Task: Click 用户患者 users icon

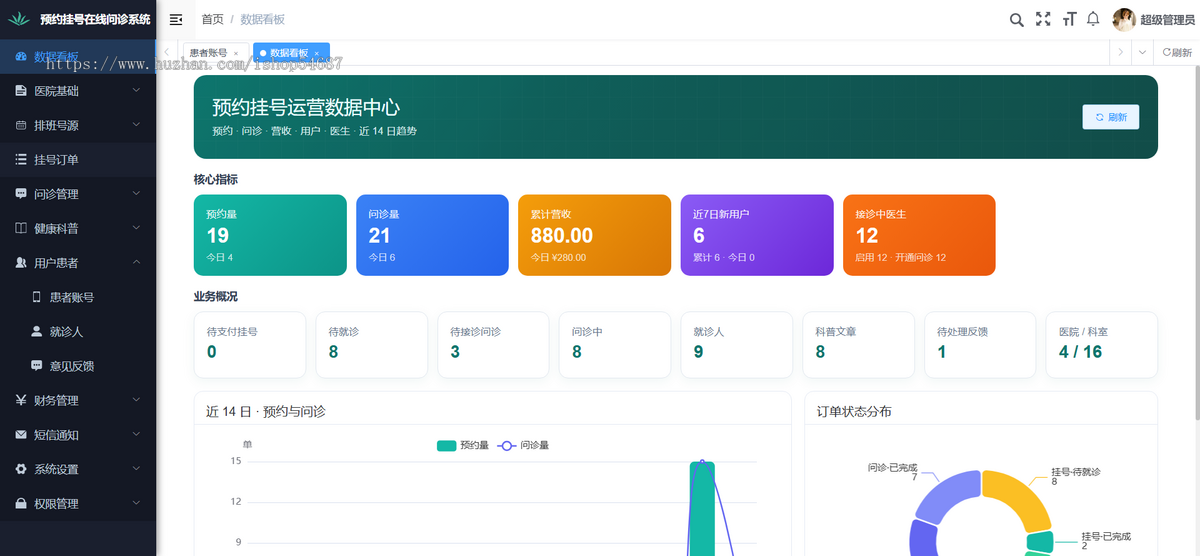Action: [x=22, y=263]
